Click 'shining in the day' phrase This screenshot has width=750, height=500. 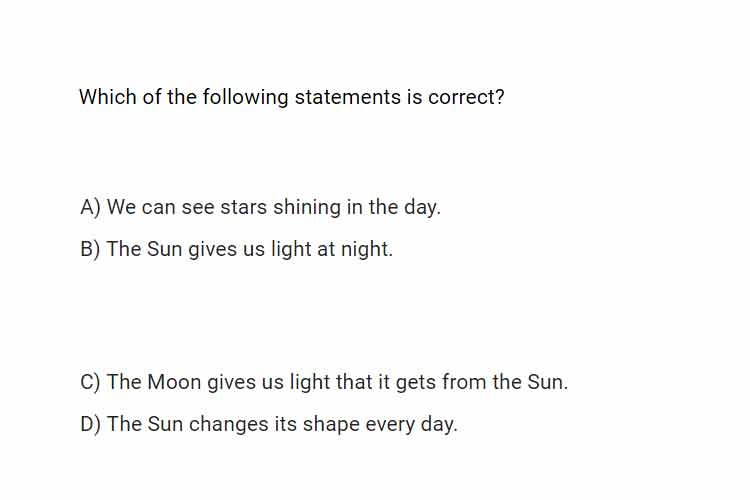tap(357, 207)
